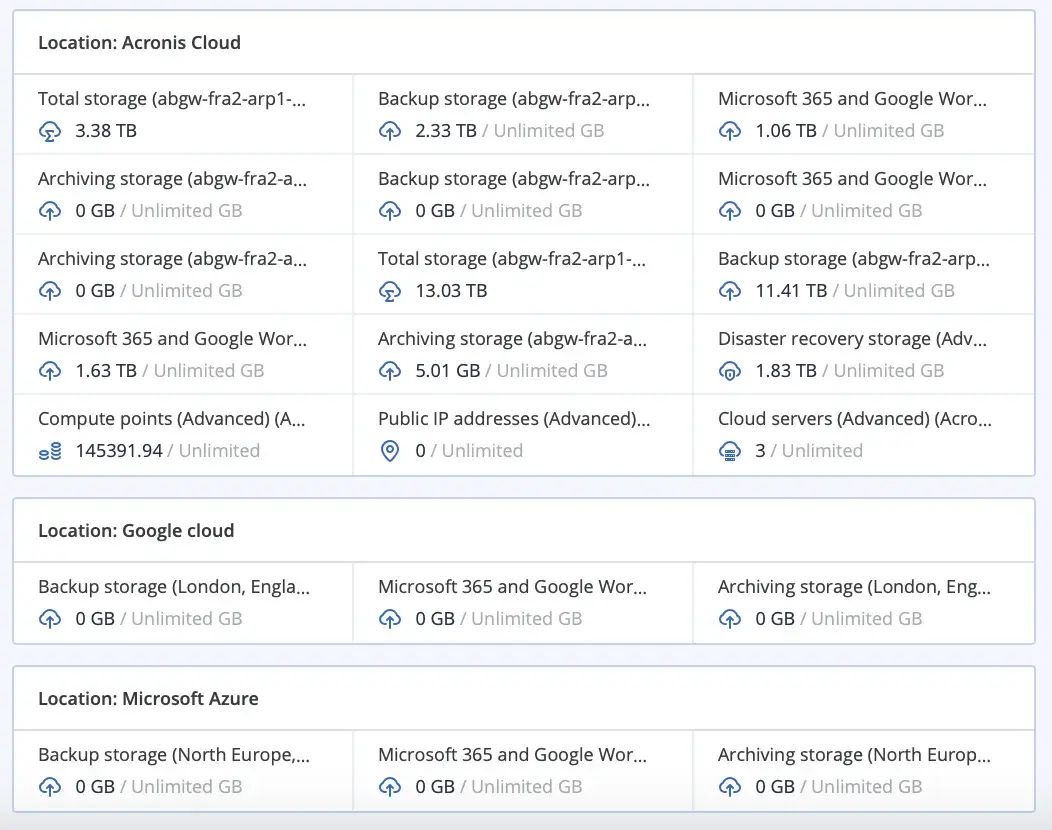Click cloud icon under Backup storage (London, England)
The width and height of the screenshot is (1052, 830).
click(50, 619)
